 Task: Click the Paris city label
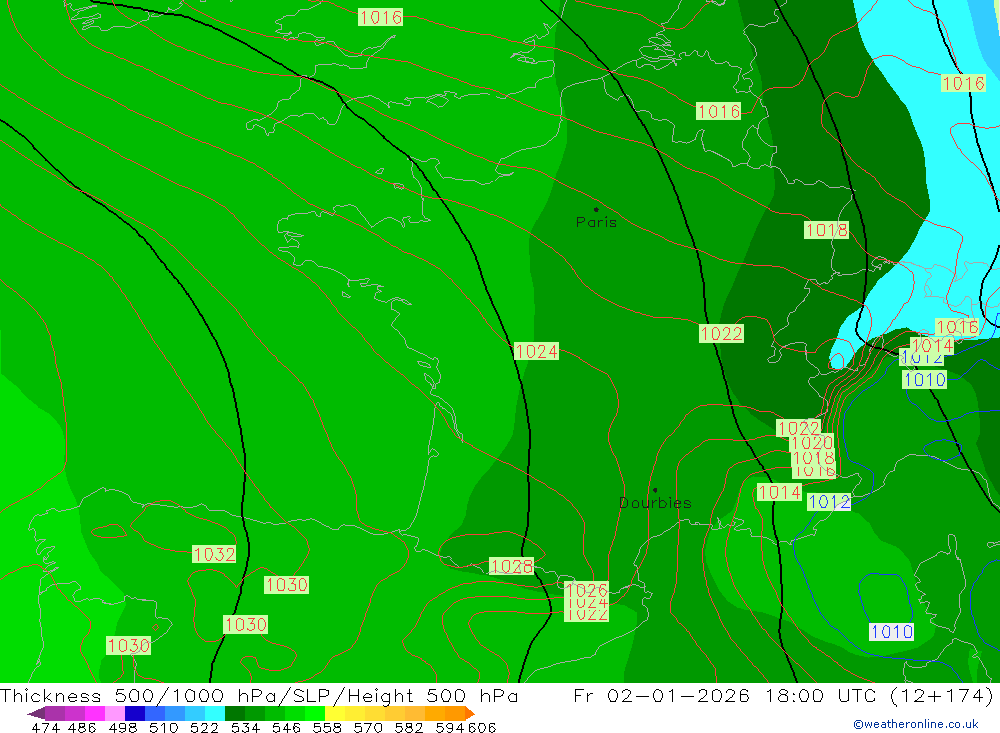click(596, 222)
